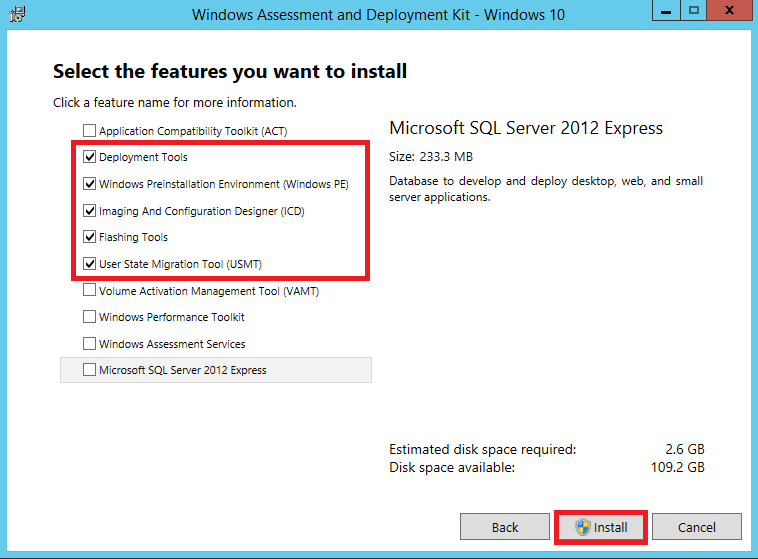Image resolution: width=758 pixels, height=559 pixels.
Task: Select the 'Flashing Tools' feature name
Action: click(x=133, y=237)
